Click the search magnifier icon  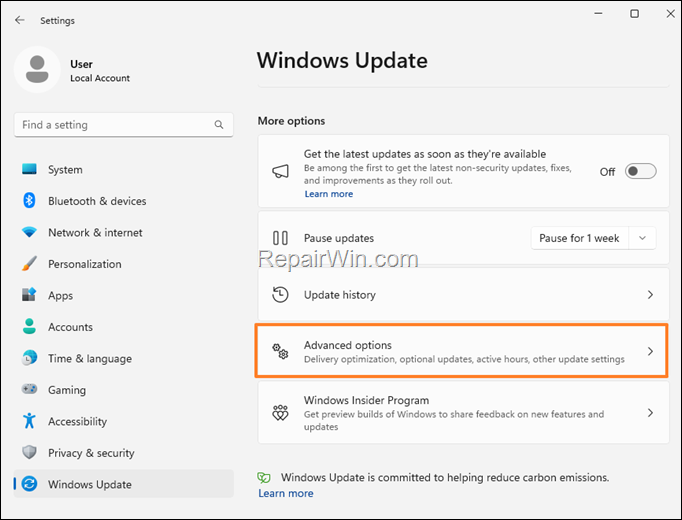(x=219, y=125)
